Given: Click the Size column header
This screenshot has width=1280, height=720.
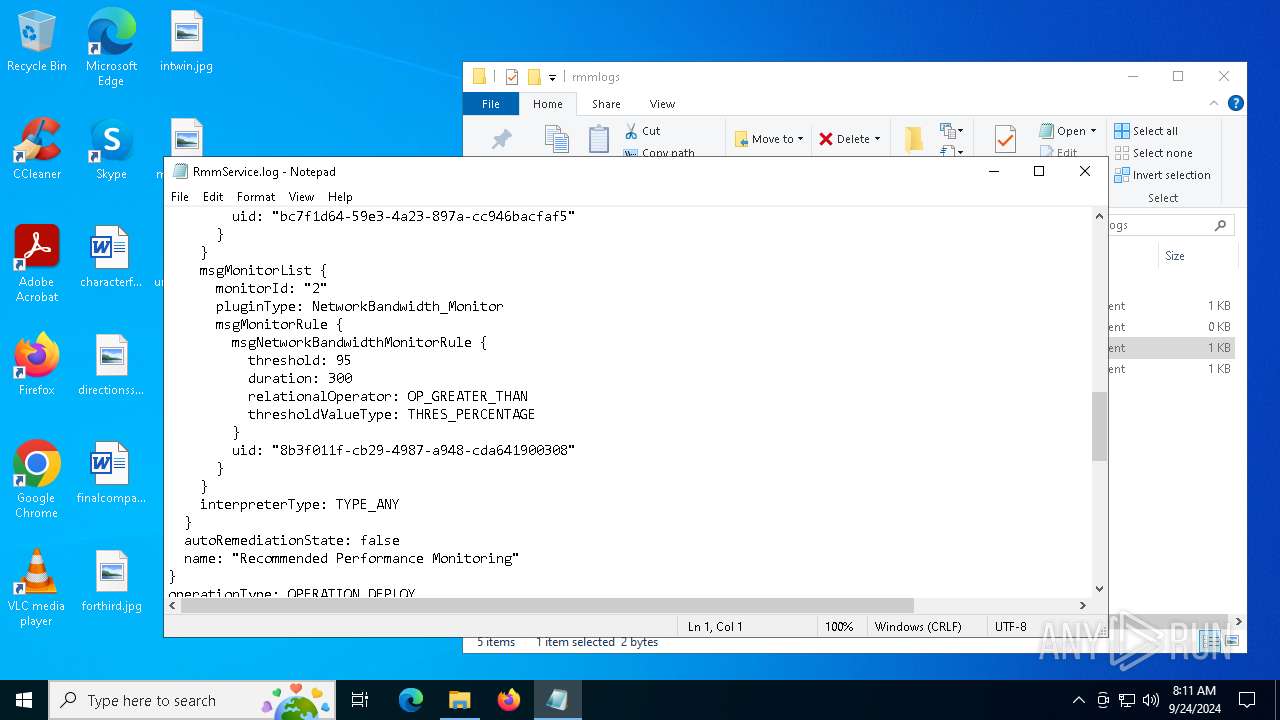Looking at the screenshot, I should click(x=1175, y=256).
